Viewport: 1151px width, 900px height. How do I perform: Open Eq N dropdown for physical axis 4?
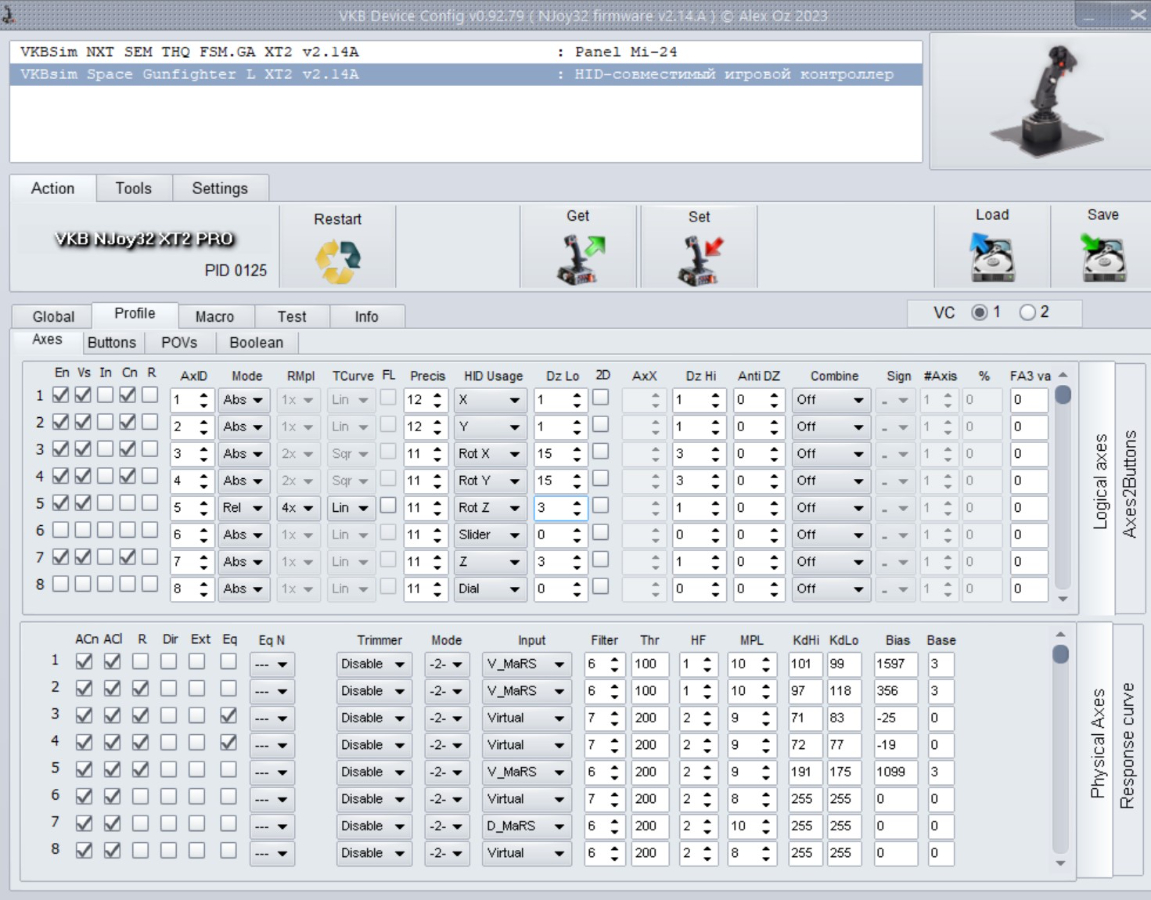(x=272, y=745)
